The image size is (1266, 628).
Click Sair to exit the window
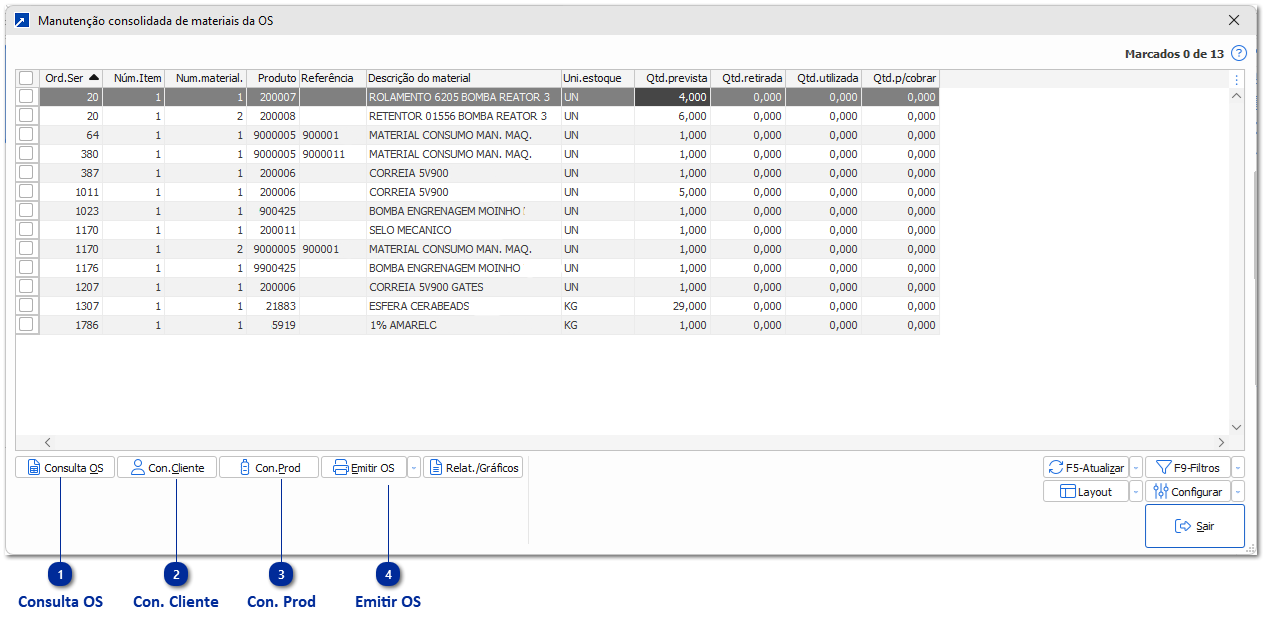click(x=1194, y=525)
